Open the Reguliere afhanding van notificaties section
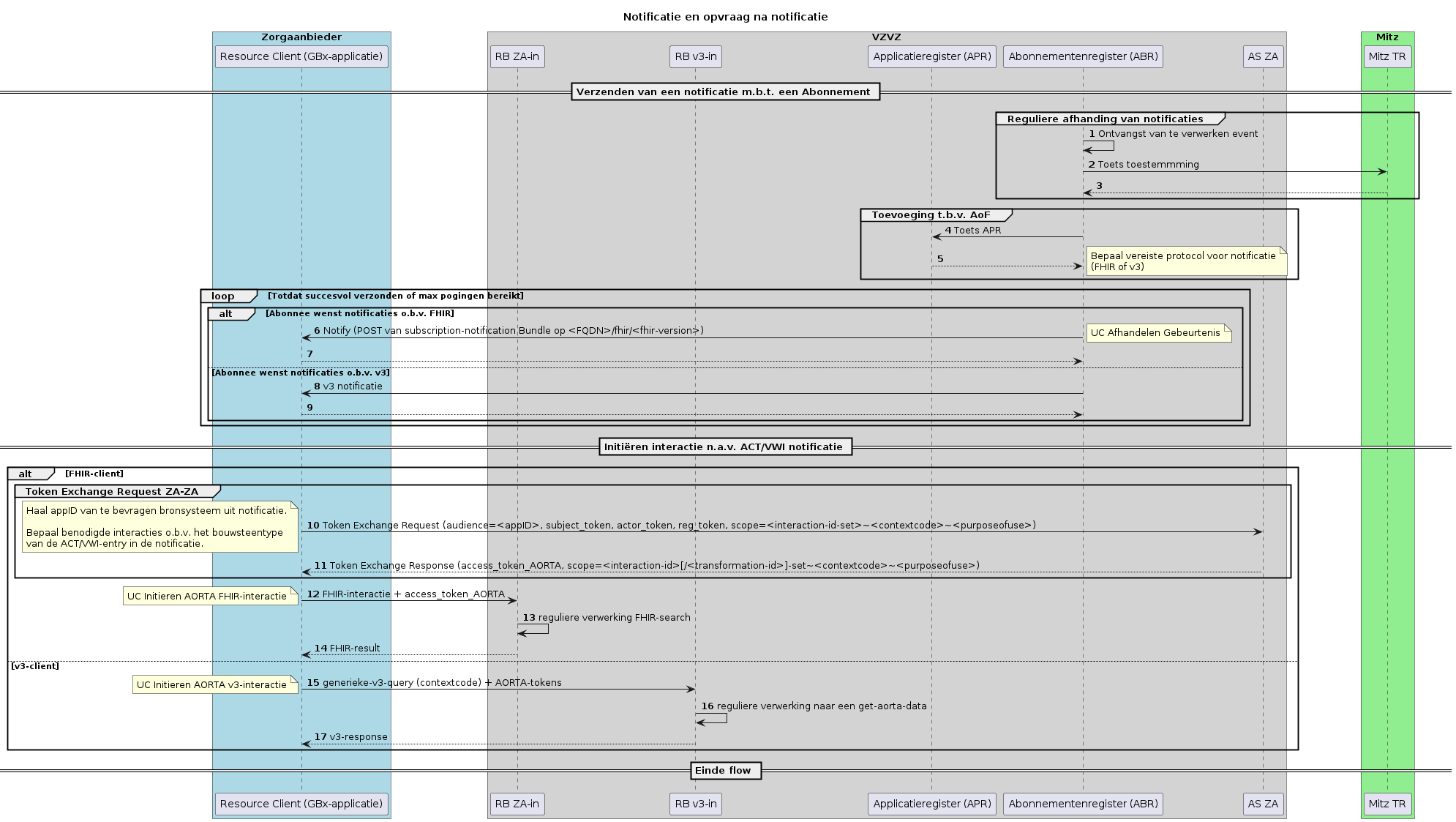The width and height of the screenshot is (1456, 822). point(1106,119)
